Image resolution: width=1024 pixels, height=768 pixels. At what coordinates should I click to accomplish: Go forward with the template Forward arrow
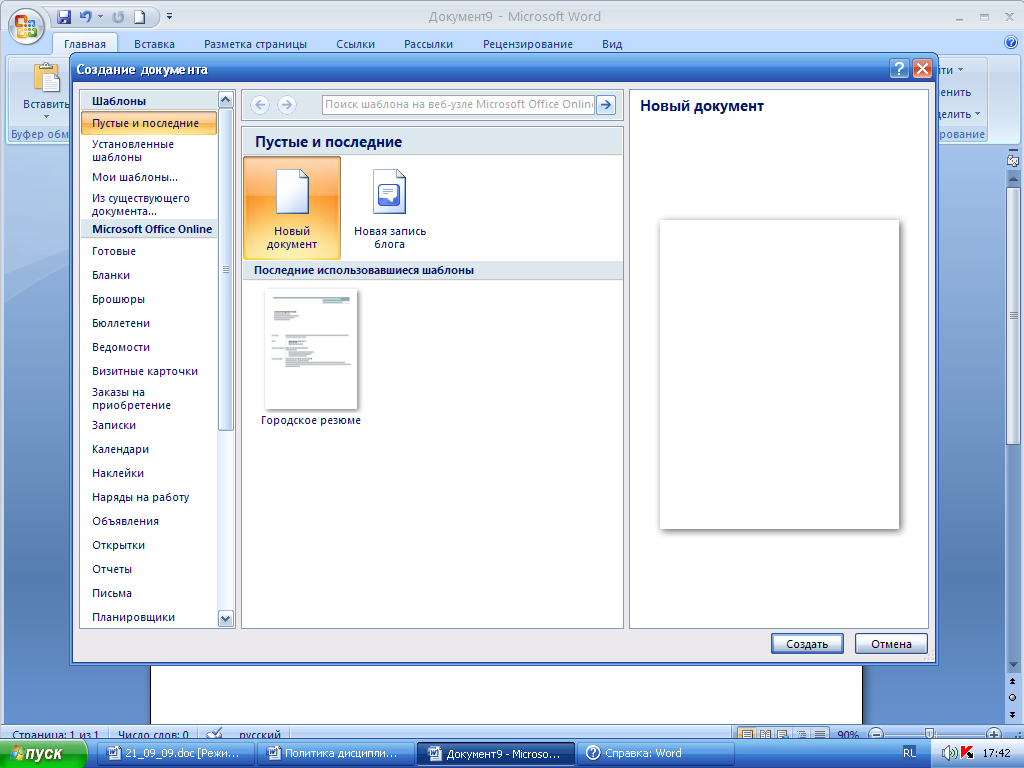coord(287,104)
